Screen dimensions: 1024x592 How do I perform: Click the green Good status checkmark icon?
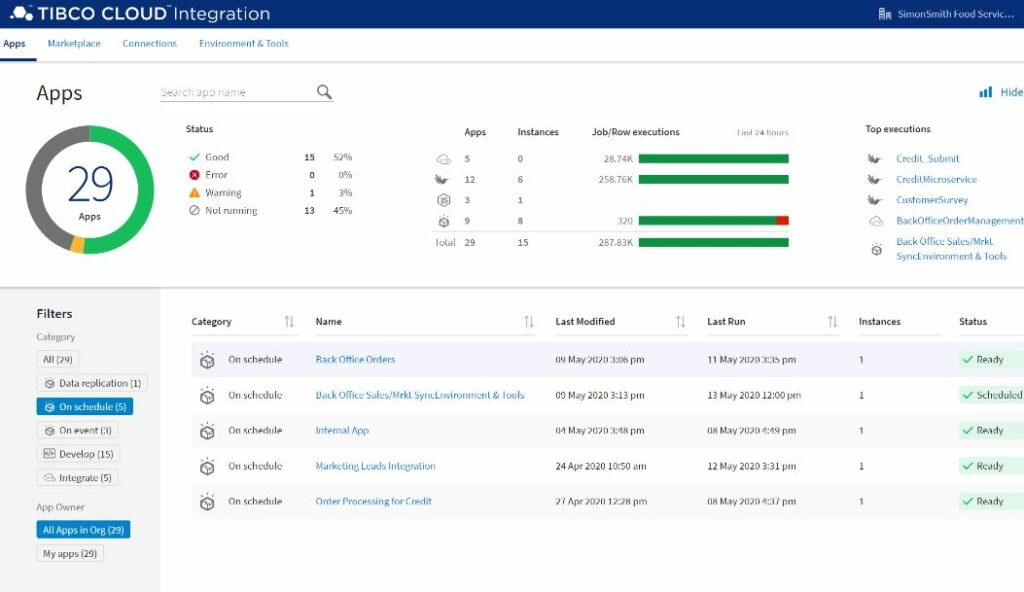[194, 157]
